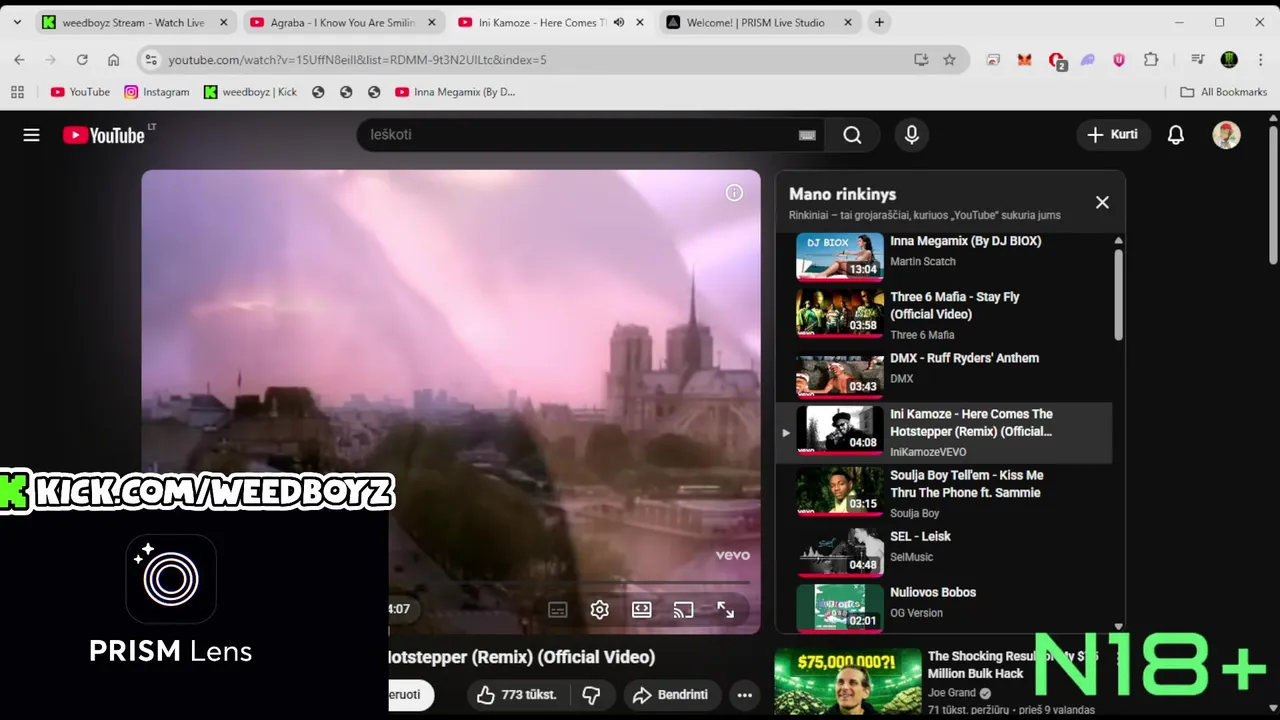Open a new browser tab
Image resolution: width=1280 pixels, height=720 pixels.
[879, 22]
